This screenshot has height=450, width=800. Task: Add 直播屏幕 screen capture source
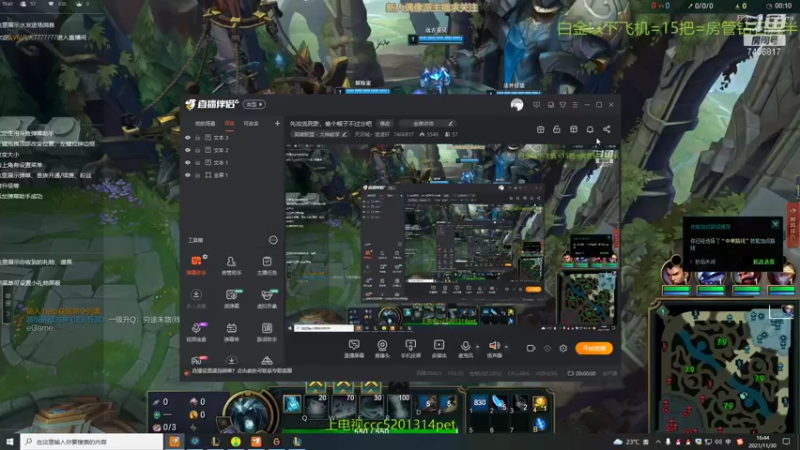354,349
